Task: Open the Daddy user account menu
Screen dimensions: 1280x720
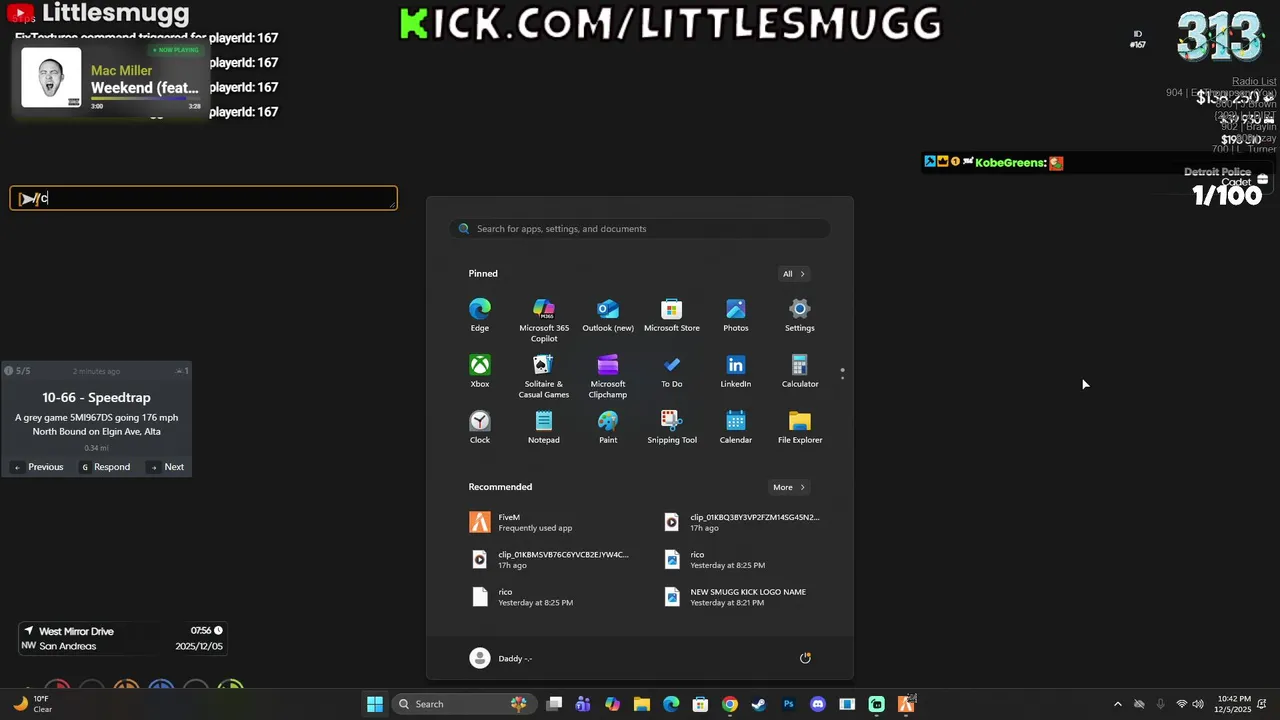Action: (x=501, y=658)
